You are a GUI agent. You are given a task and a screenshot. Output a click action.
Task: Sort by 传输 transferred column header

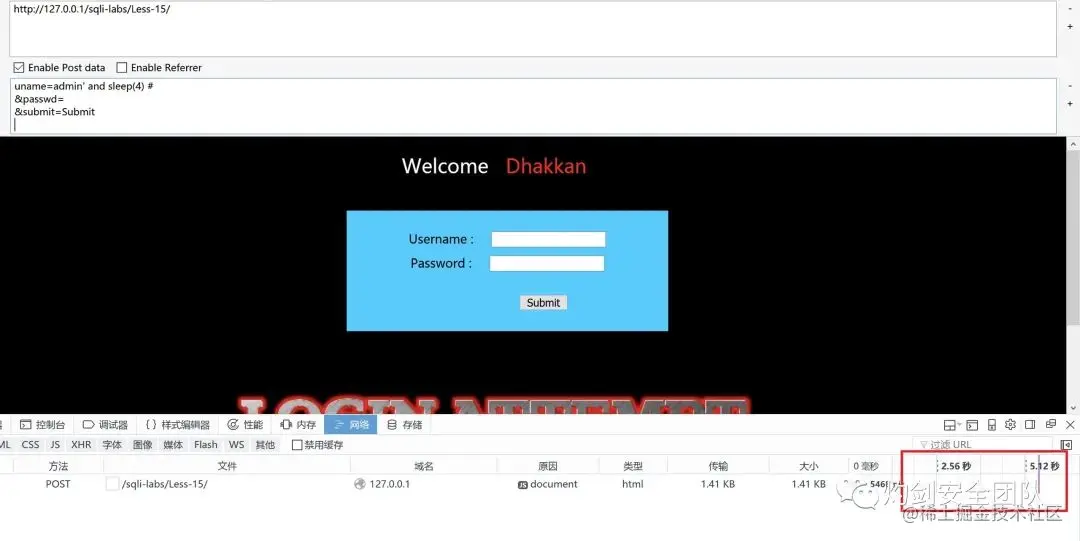pyautogui.click(x=718, y=466)
